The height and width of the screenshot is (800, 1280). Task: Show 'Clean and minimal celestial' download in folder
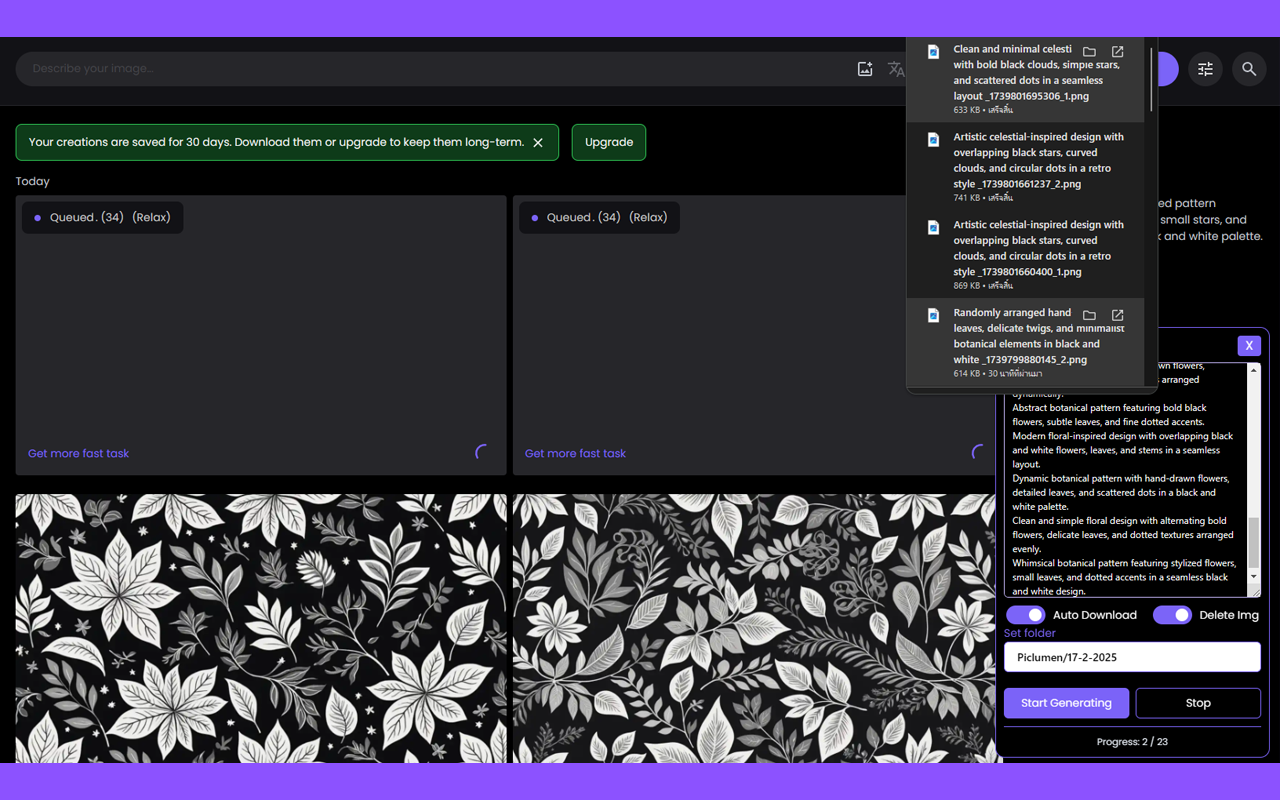1089,52
